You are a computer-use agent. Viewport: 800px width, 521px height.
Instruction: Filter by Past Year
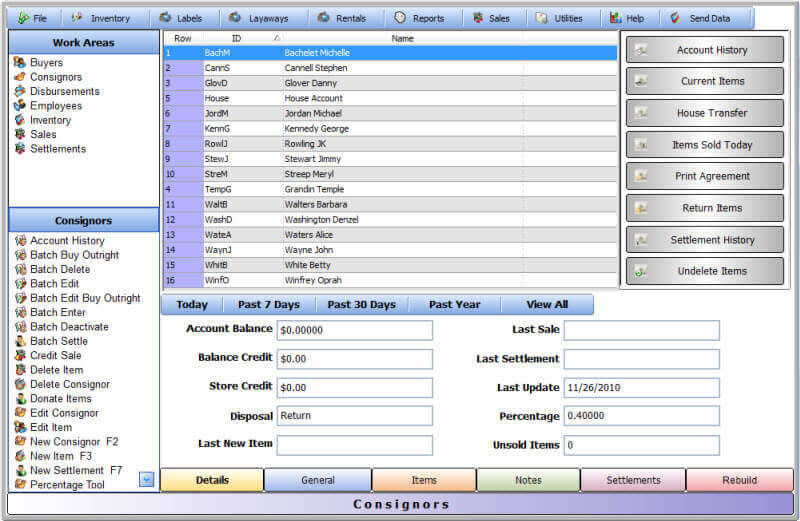(x=455, y=305)
